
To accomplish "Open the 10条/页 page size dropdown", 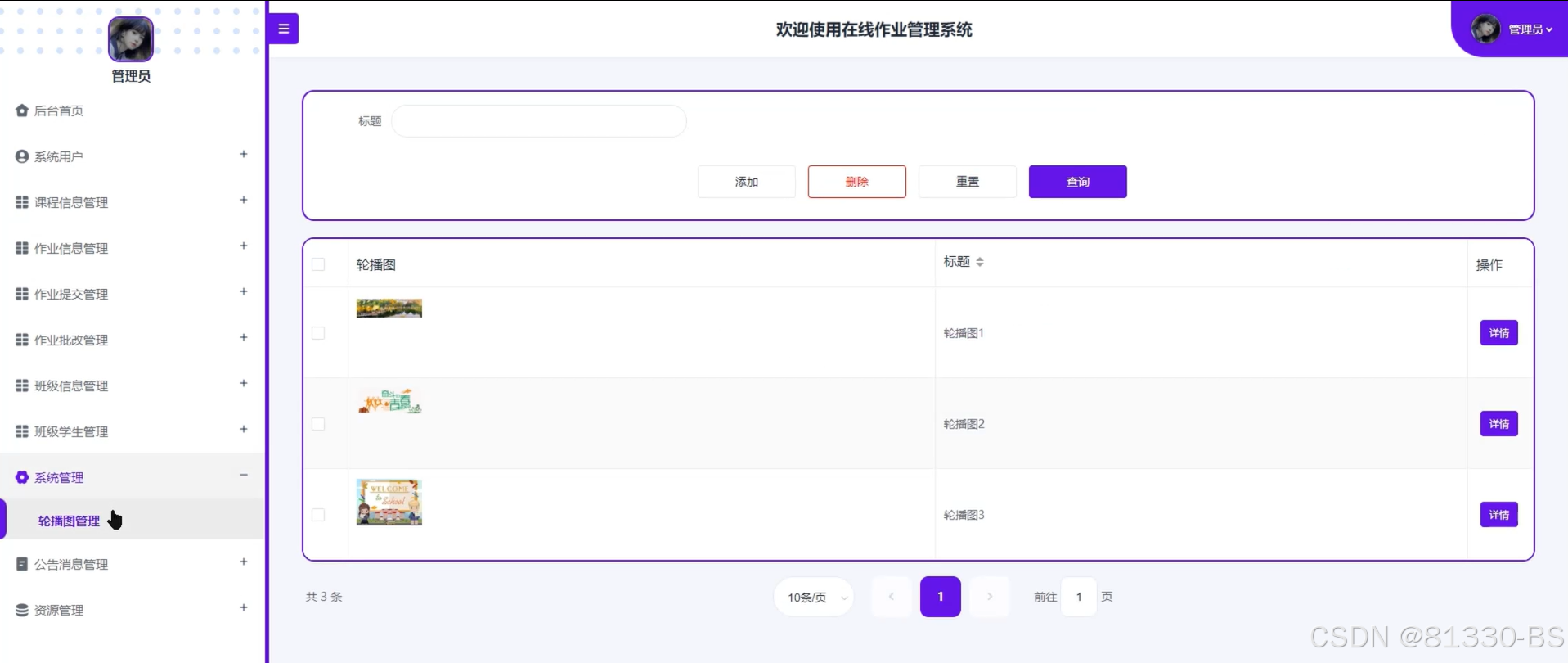I will (814, 597).
